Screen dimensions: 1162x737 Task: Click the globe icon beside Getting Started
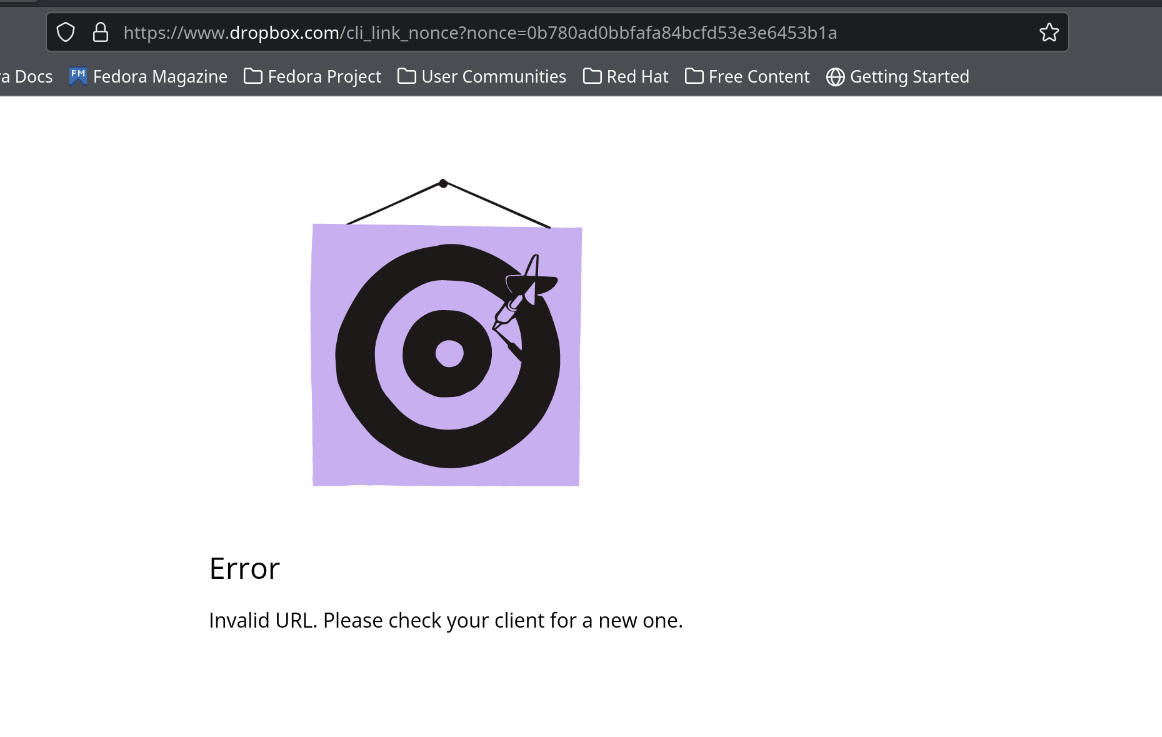[x=835, y=77]
